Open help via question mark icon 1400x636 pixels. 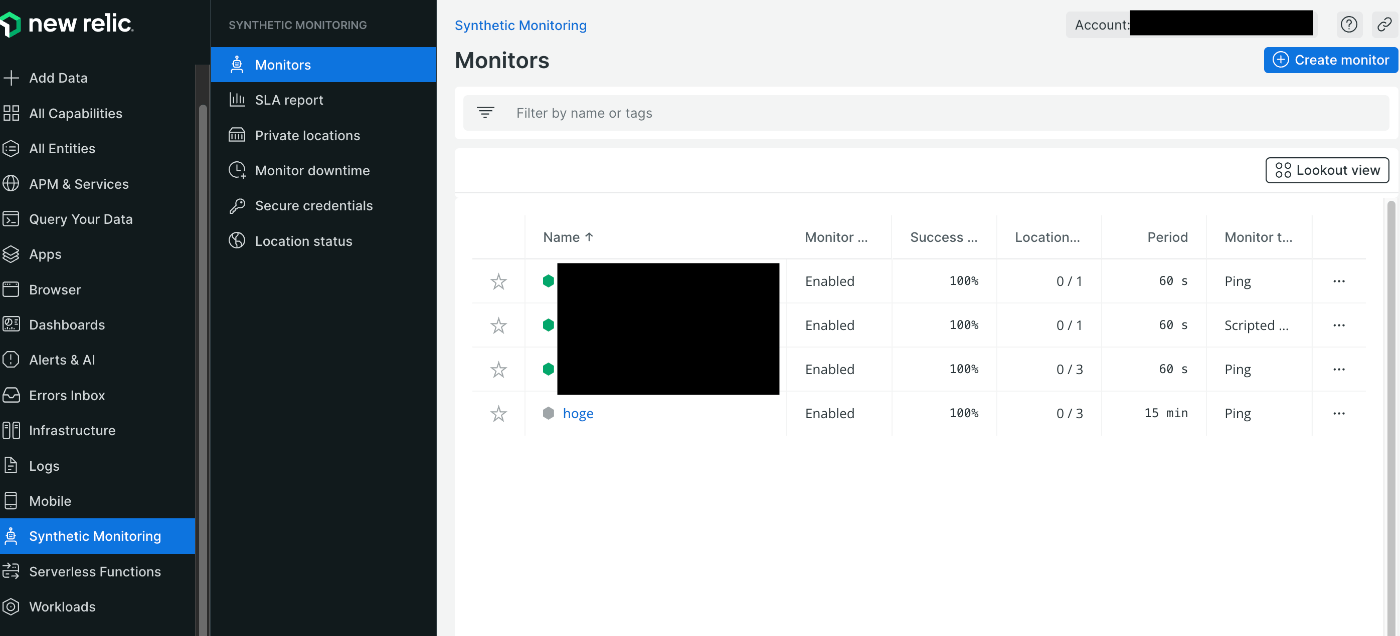[x=1350, y=25]
